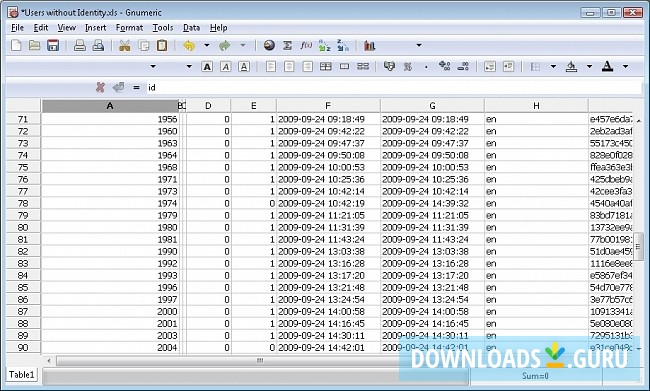Insert a chart with the bar graph icon
Viewport: 650px width, 391px height.
coord(369,45)
